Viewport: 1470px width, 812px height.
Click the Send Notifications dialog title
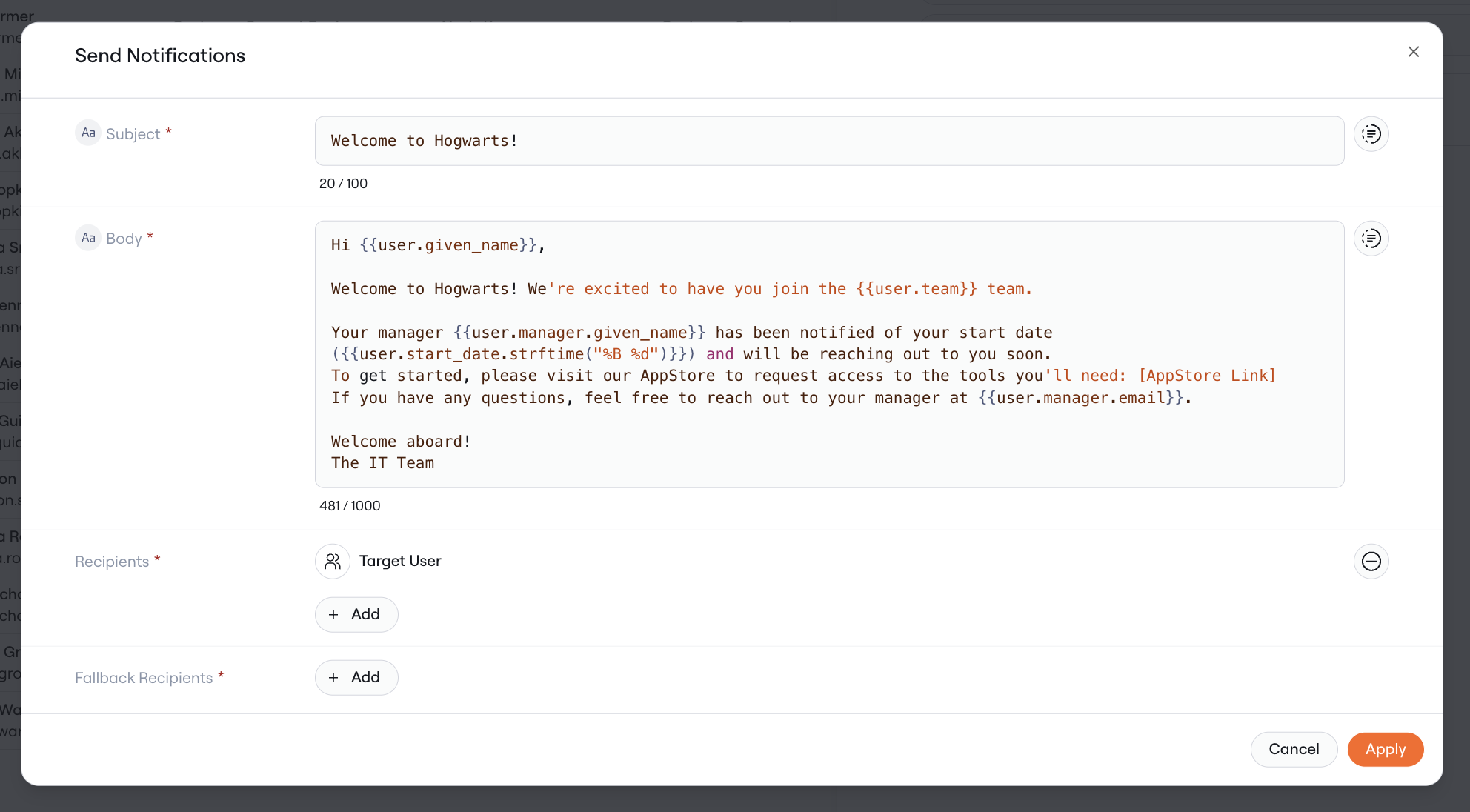click(160, 56)
